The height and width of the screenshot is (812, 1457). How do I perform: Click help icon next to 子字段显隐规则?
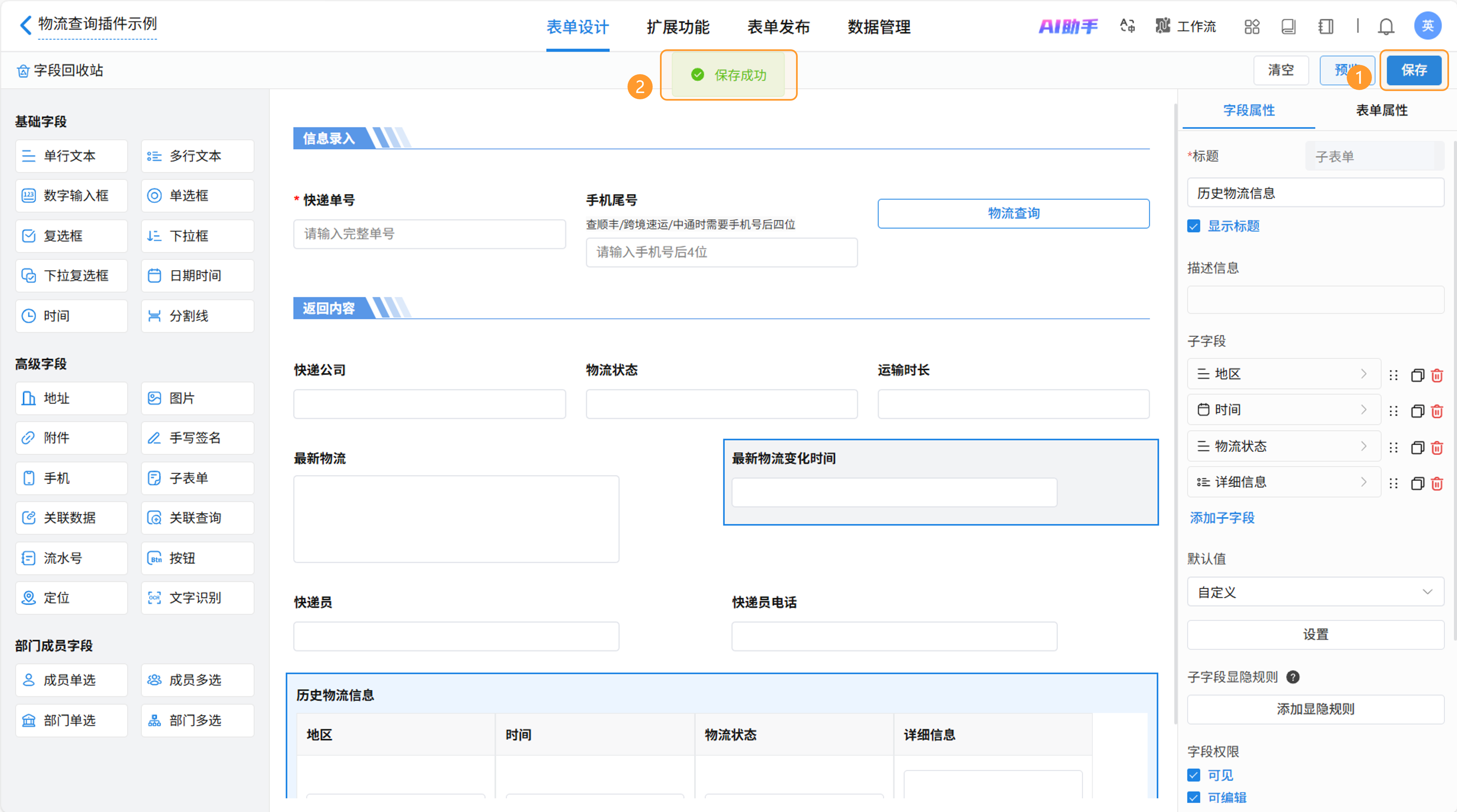[x=1293, y=677]
